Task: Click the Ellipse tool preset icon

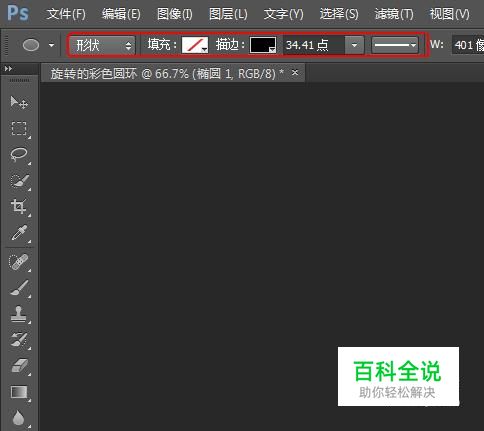Action: pos(31,45)
